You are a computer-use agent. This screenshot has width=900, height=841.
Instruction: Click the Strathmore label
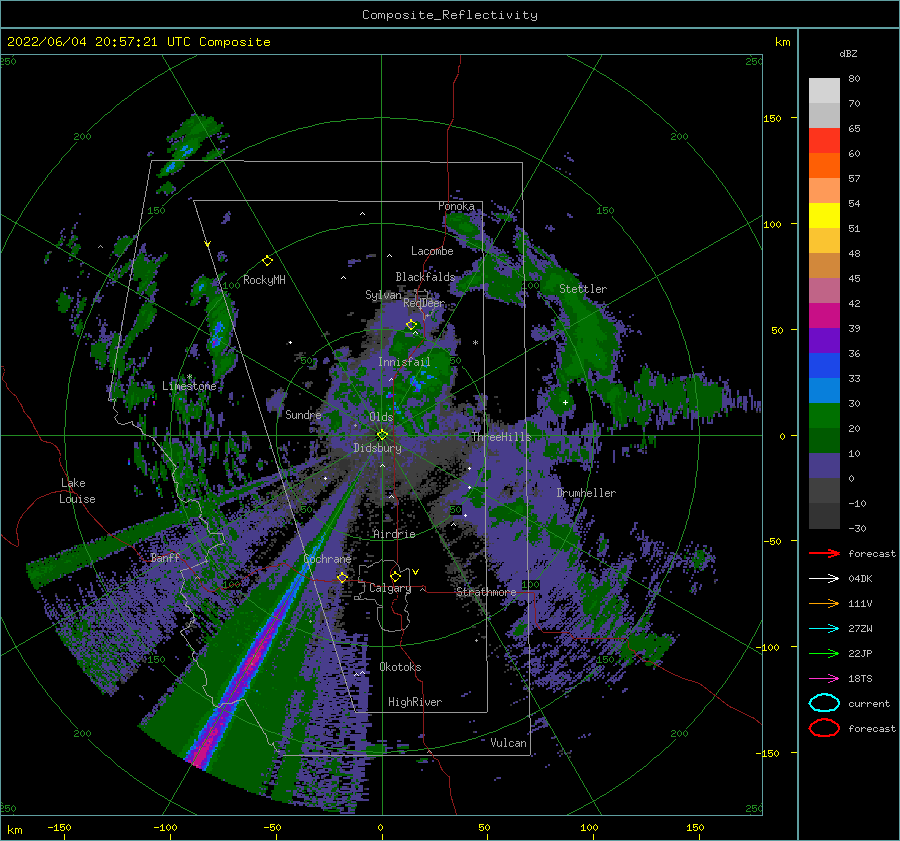click(x=486, y=592)
